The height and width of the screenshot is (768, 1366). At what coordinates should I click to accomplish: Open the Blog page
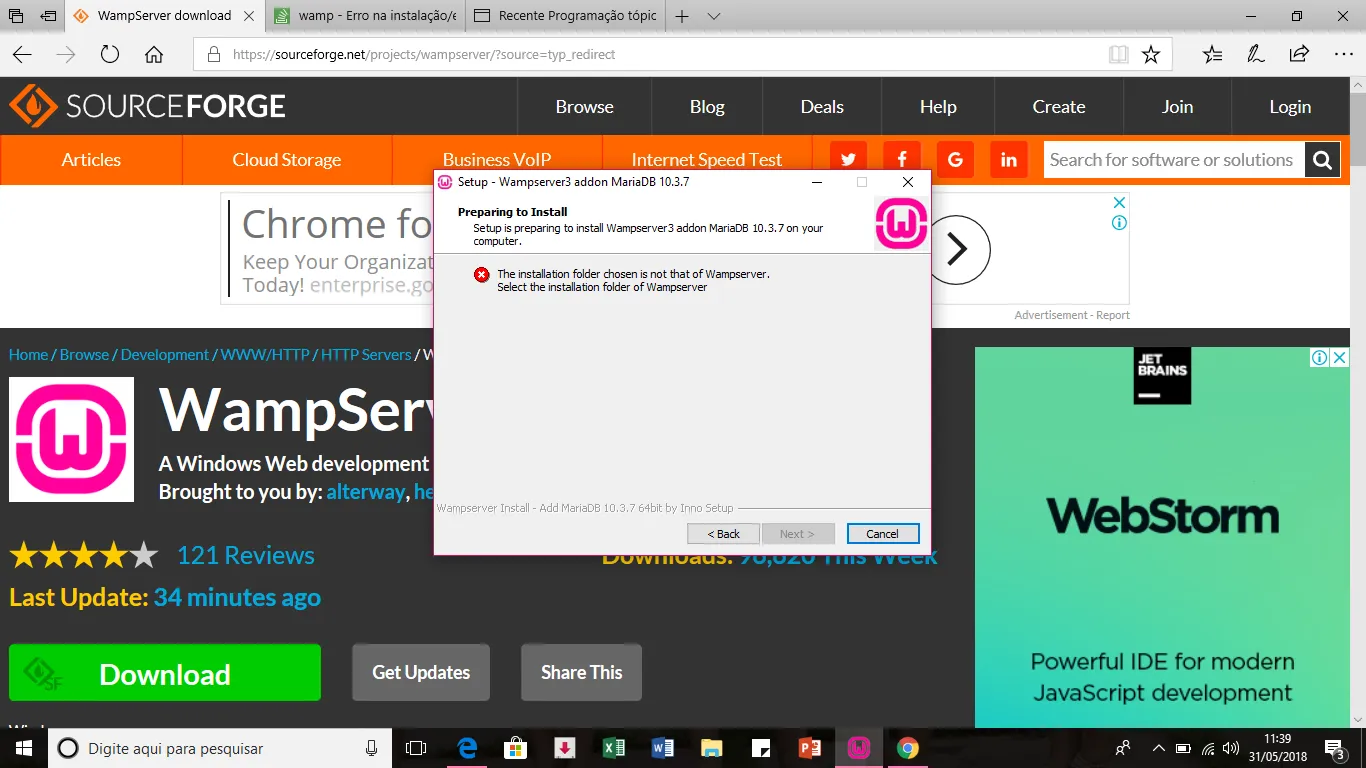pos(707,107)
